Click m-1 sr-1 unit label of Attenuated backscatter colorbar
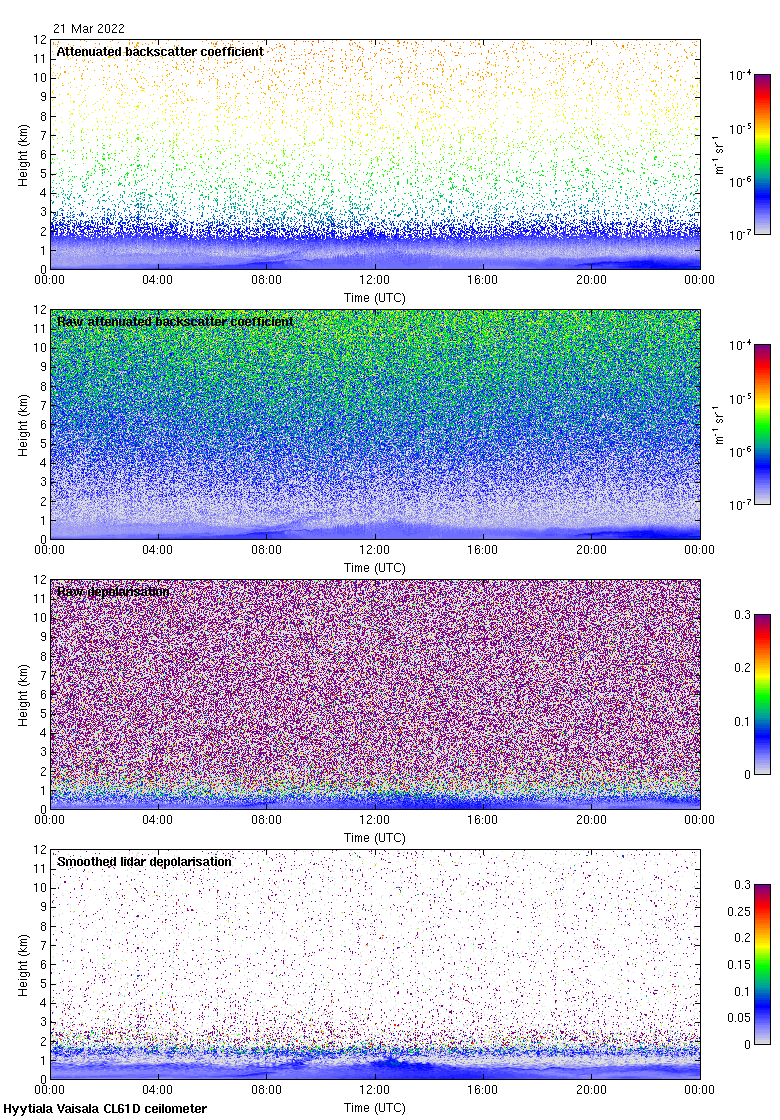The height and width of the screenshot is (1120, 780). coord(718,154)
